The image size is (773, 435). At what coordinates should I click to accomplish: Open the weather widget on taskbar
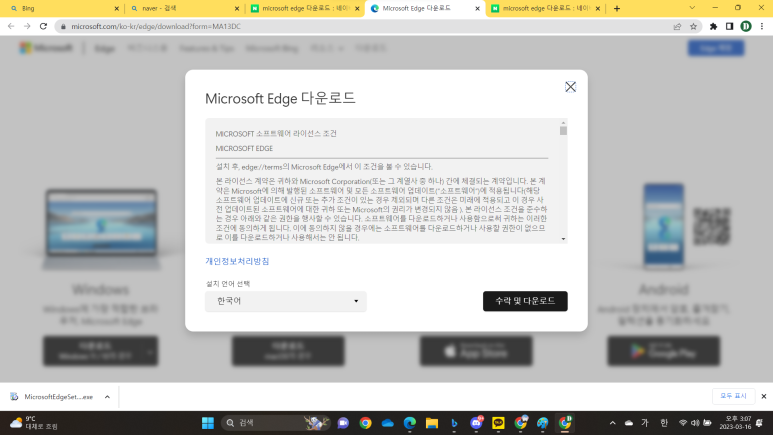click(34, 423)
